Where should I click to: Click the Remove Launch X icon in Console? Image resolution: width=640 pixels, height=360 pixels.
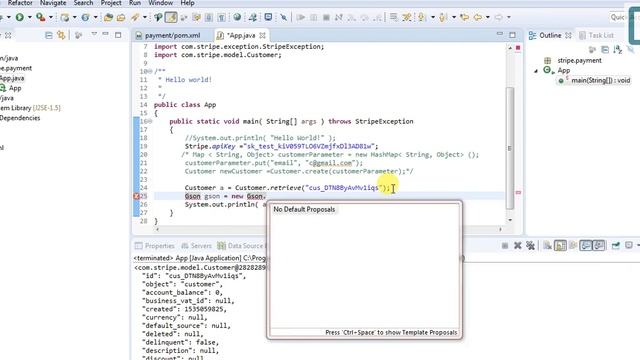[518, 245]
